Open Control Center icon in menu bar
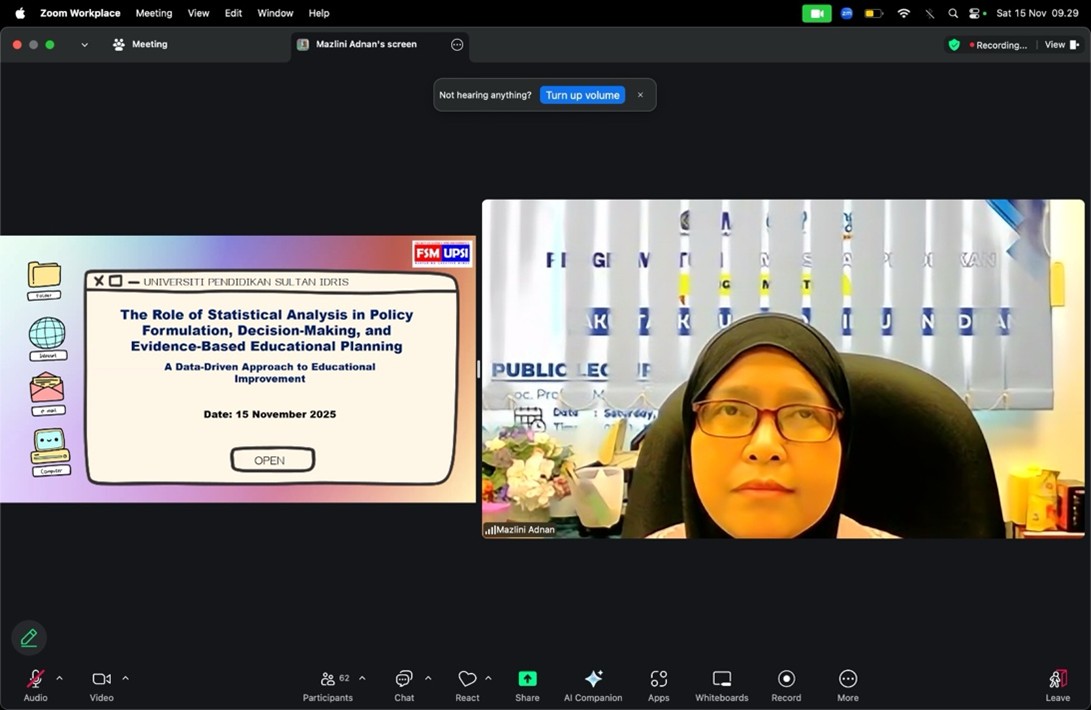Screen dimensions: 1091x710 (976, 13)
